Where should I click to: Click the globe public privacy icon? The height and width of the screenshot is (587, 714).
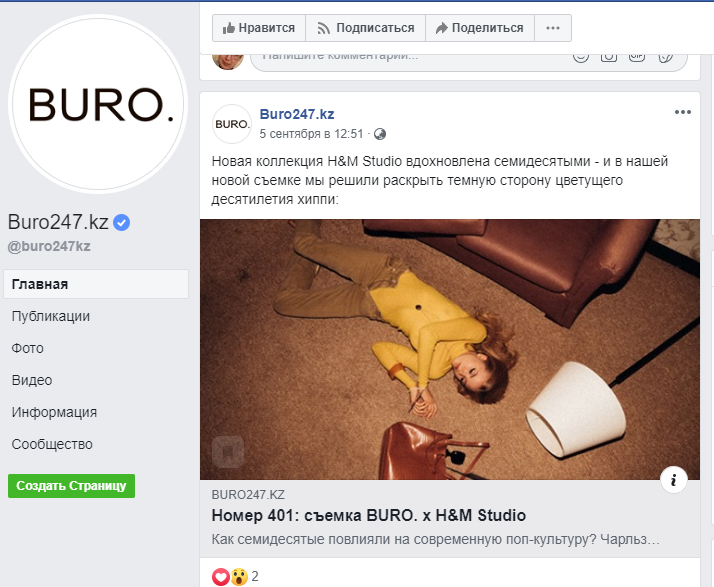click(380, 134)
